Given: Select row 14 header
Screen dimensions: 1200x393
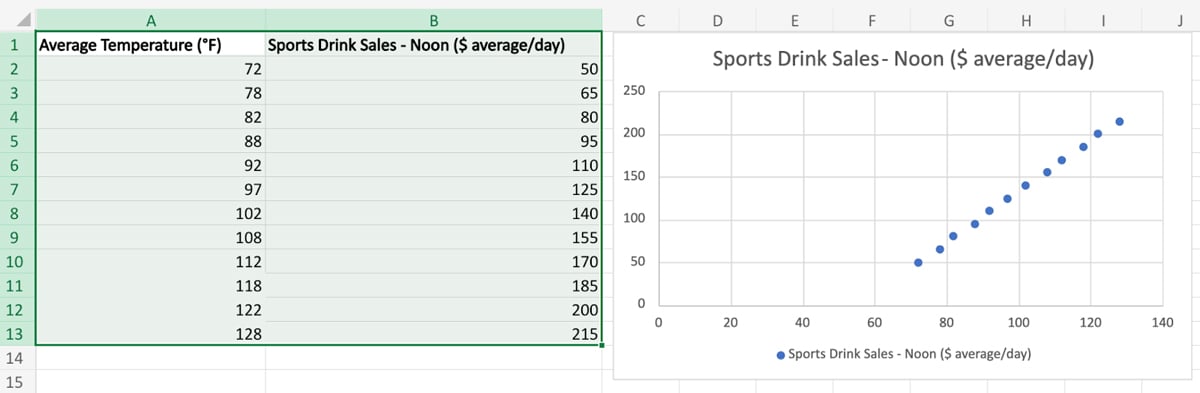Looking at the screenshot, I should tap(17, 358).
